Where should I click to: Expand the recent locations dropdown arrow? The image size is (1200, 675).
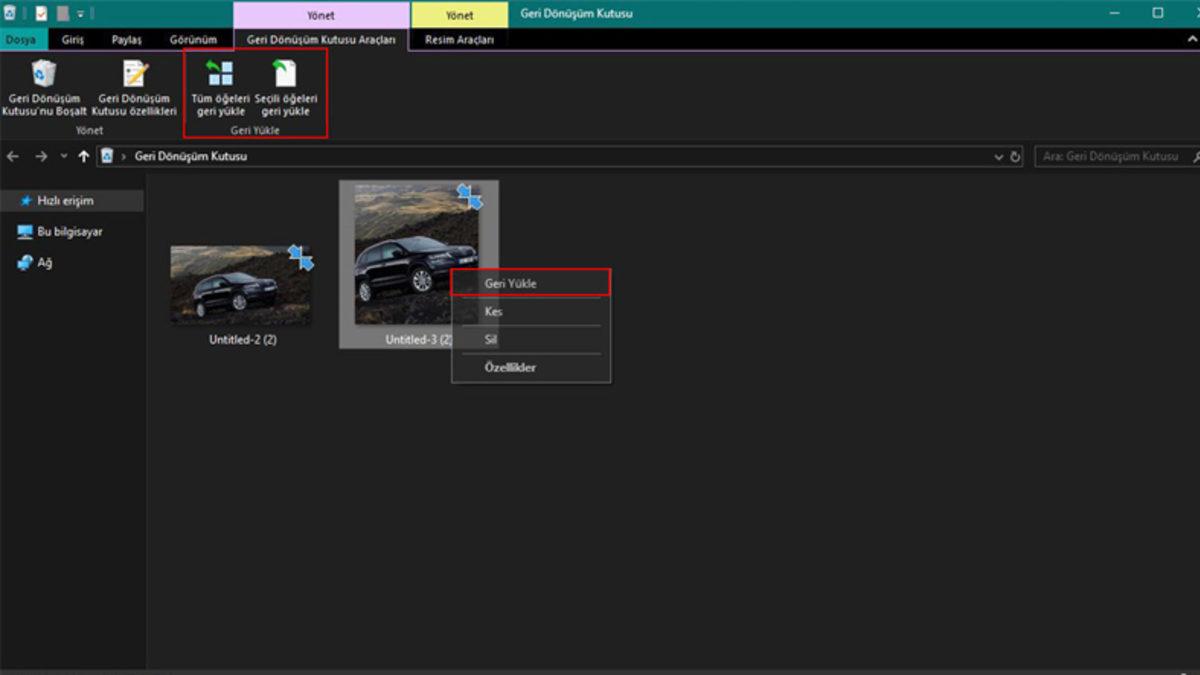click(x=64, y=157)
